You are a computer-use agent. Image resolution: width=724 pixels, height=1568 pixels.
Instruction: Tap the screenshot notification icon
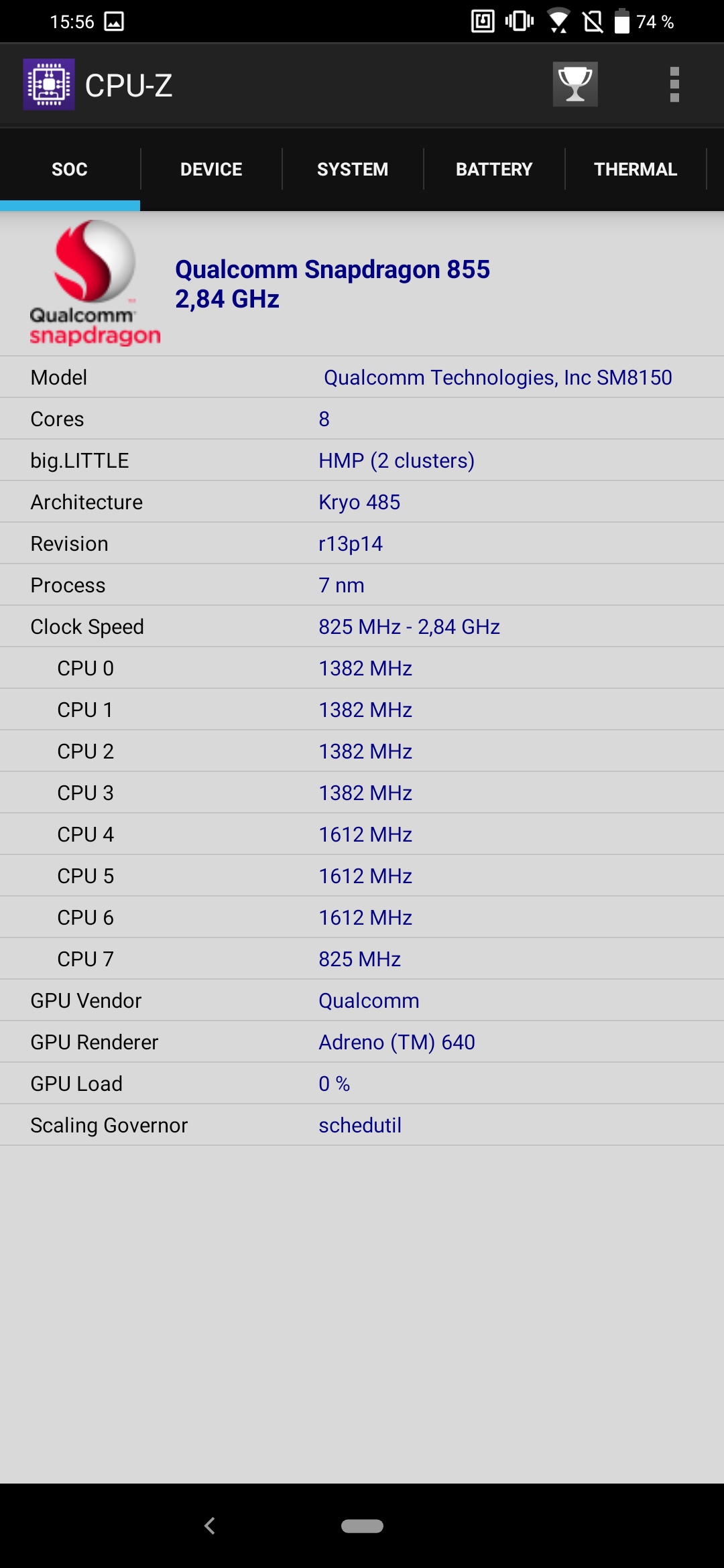114,21
